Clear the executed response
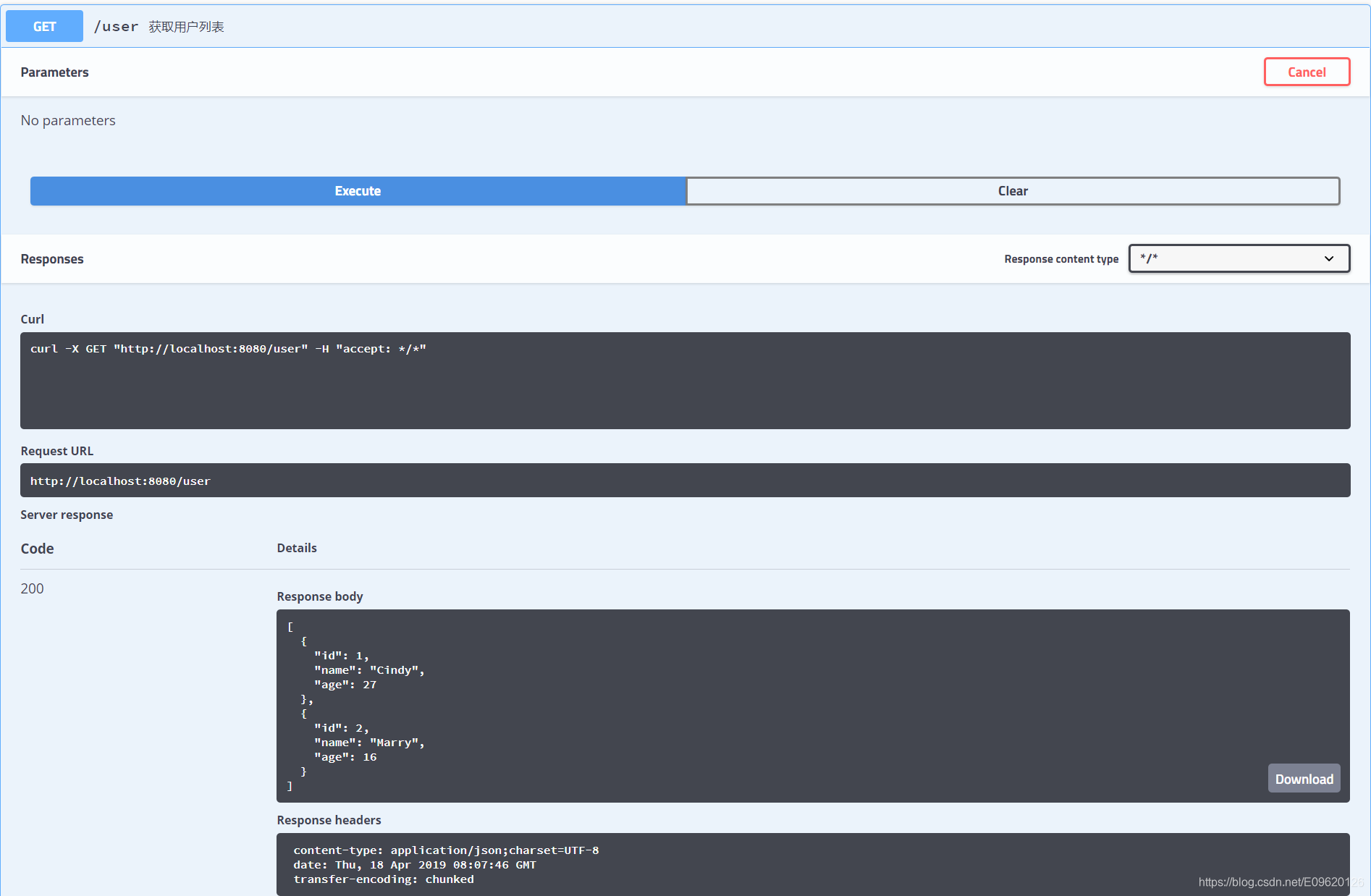 [1013, 191]
